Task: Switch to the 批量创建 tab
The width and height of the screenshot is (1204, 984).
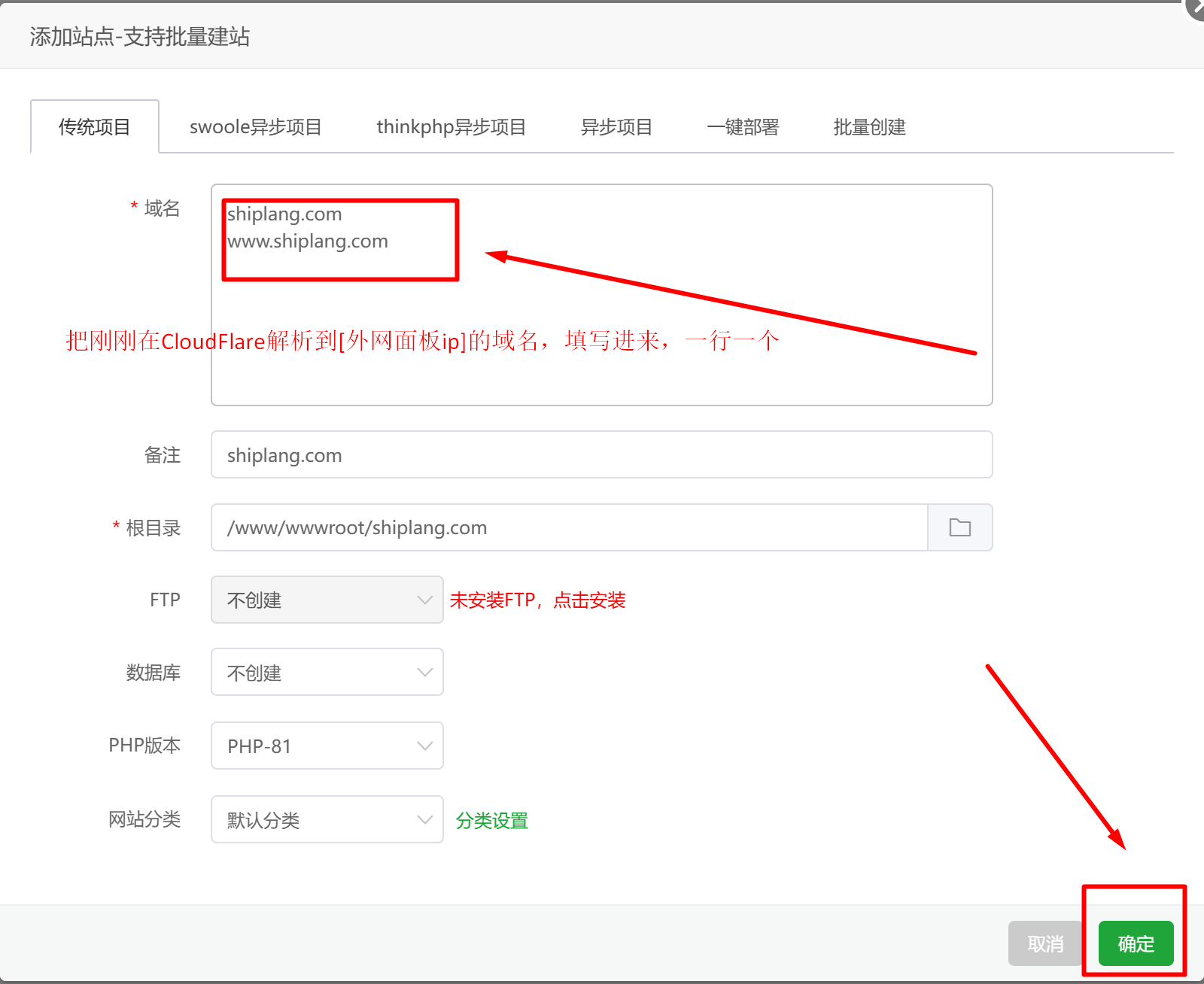Action: tap(869, 127)
